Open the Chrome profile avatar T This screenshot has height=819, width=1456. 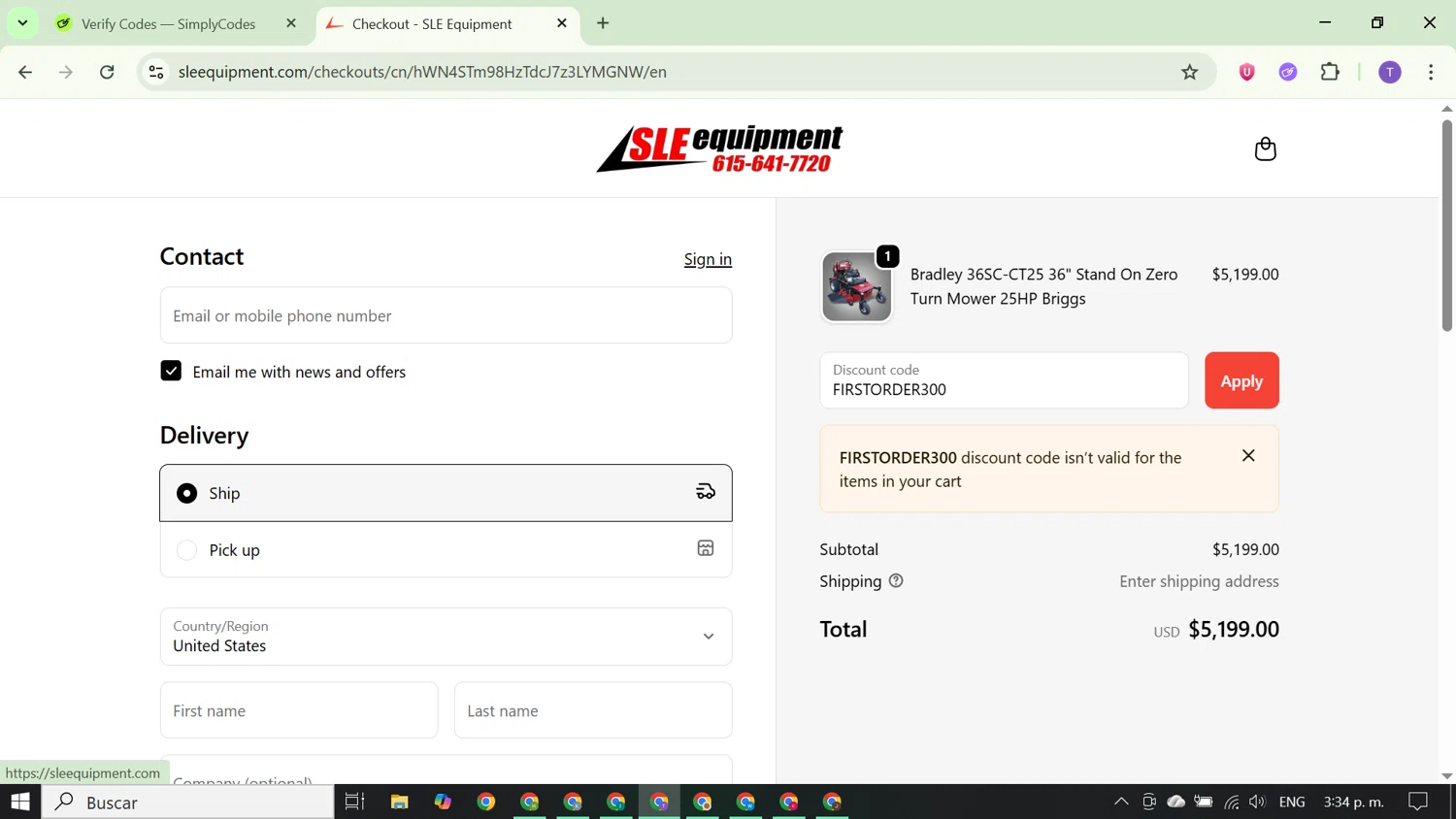[1390, 72]
